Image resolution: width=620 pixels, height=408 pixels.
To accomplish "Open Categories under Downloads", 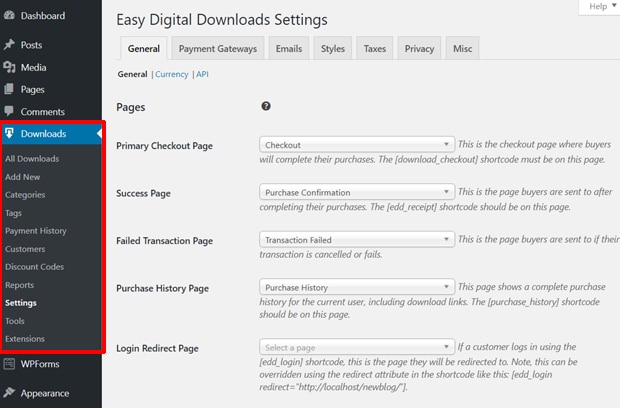I will click(x=25, y=195).
